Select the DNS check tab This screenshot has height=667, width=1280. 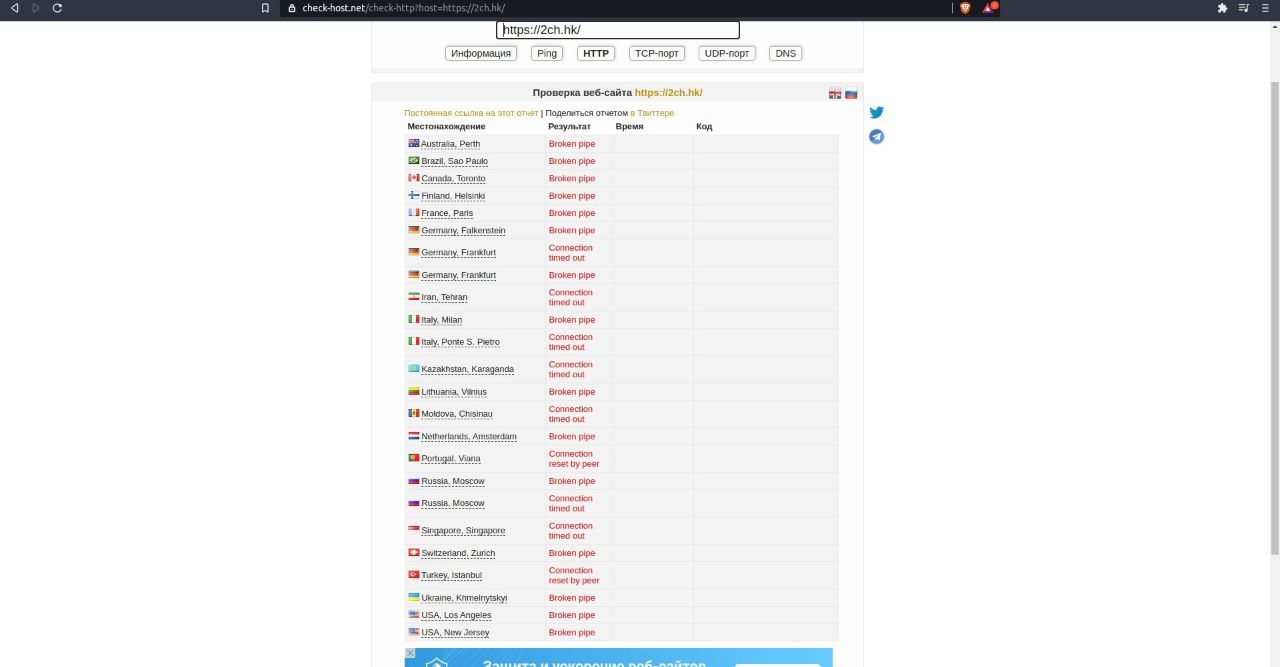pos(786,53)
